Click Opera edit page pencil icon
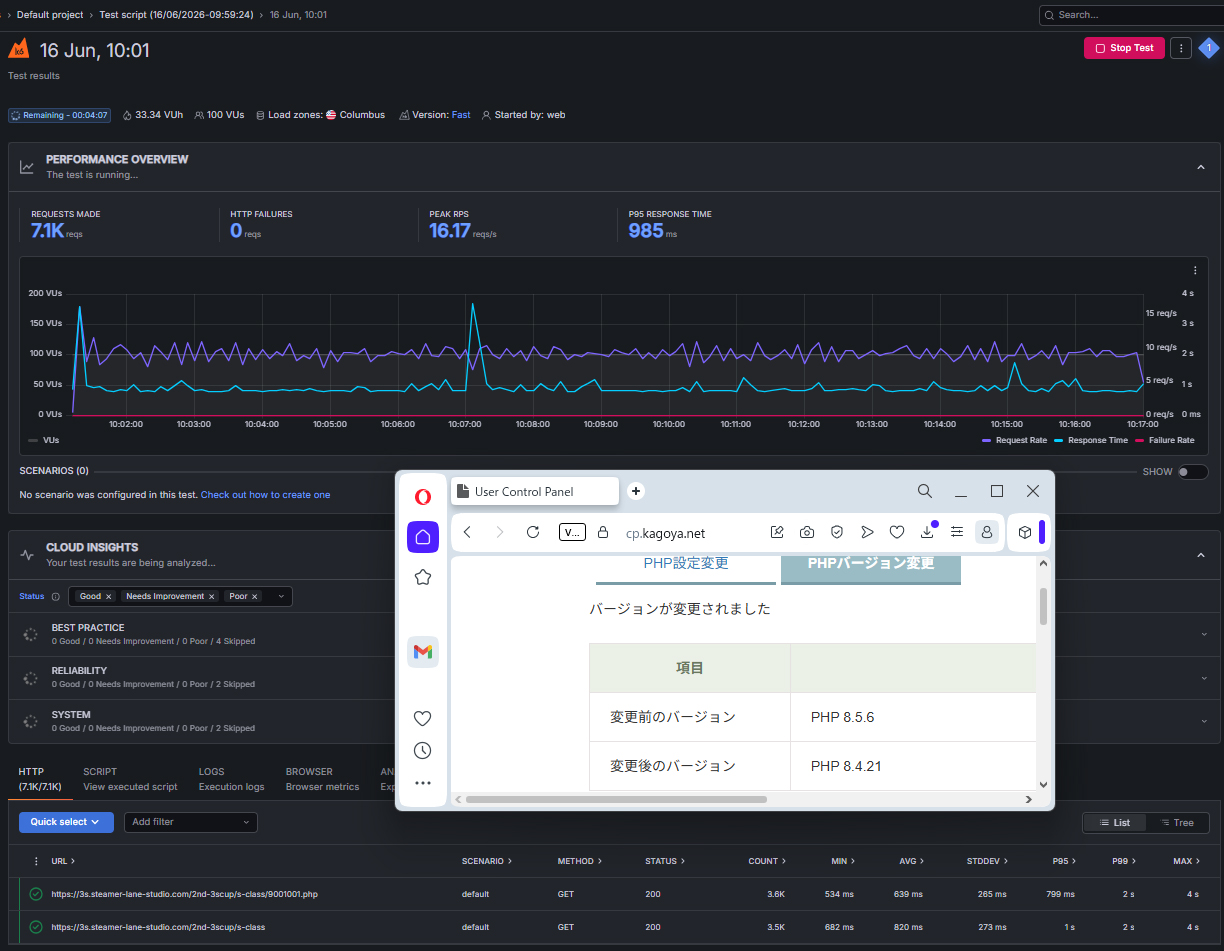This screenshot has height=951, width=1224. 777,532
